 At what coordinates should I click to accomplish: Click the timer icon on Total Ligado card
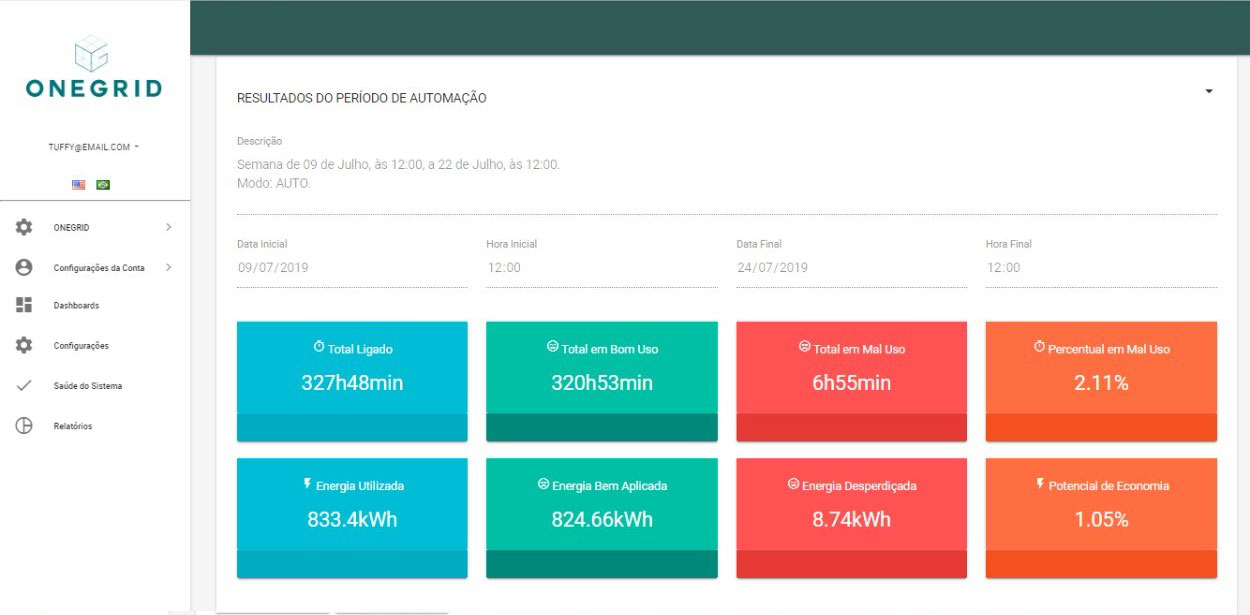319,346
